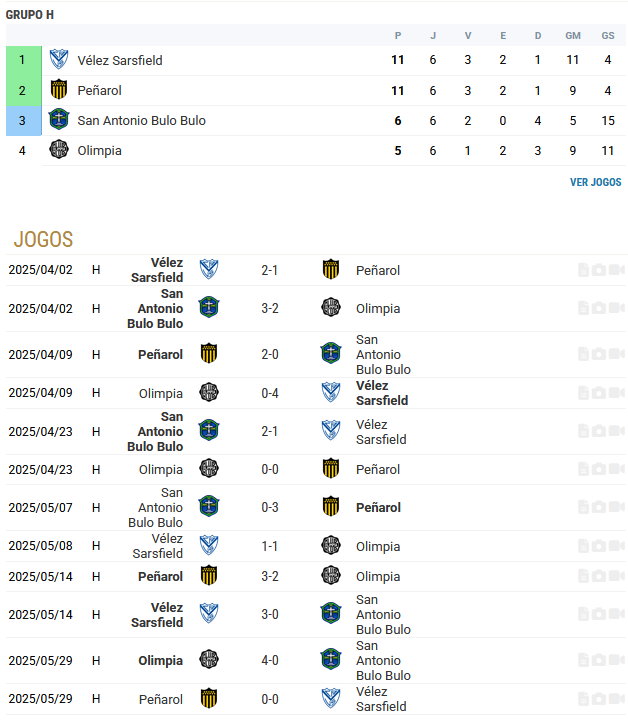
Task: Open the 4-0 score of Olimpia vs San Antonio
Action: [269, 660]
